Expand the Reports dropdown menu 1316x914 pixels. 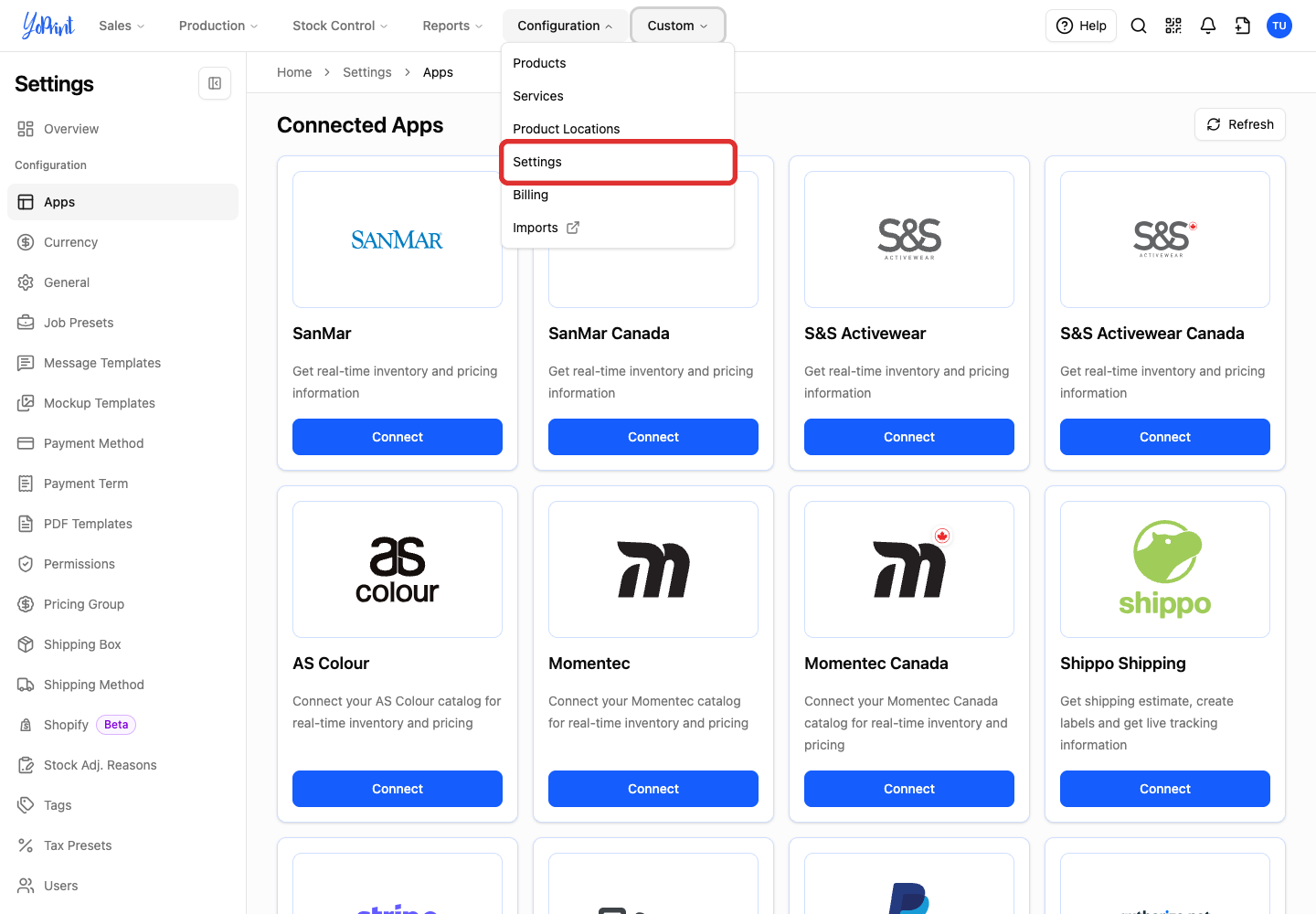(x=452, y=26)
